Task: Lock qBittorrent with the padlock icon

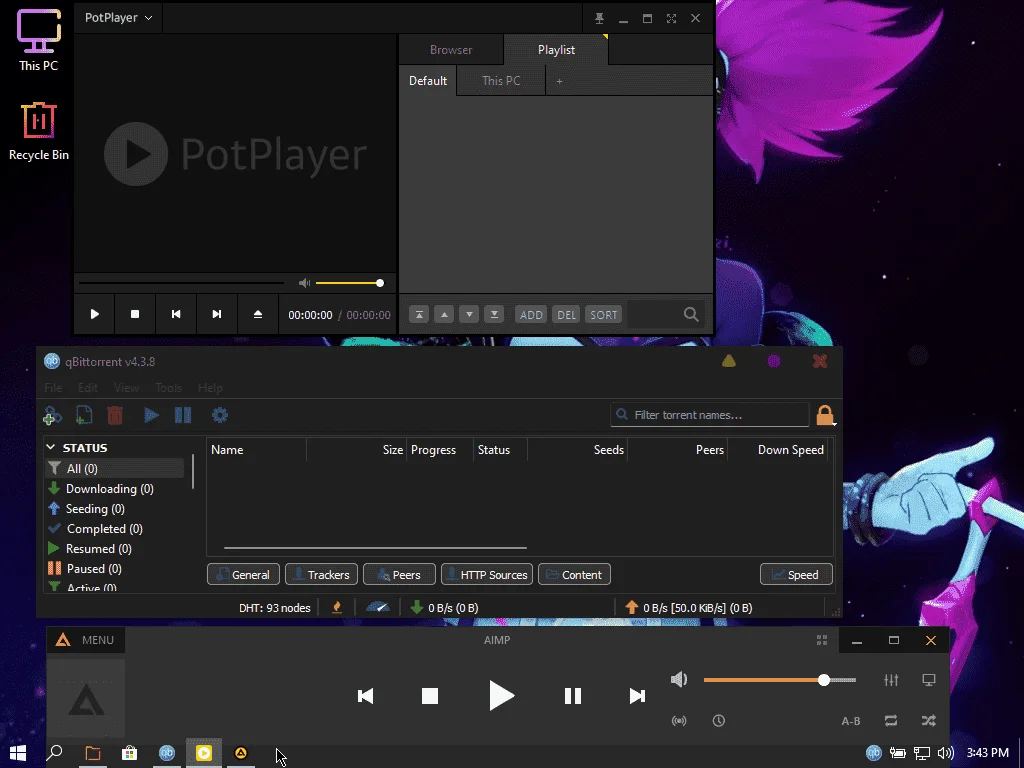Action: [825, 415]
